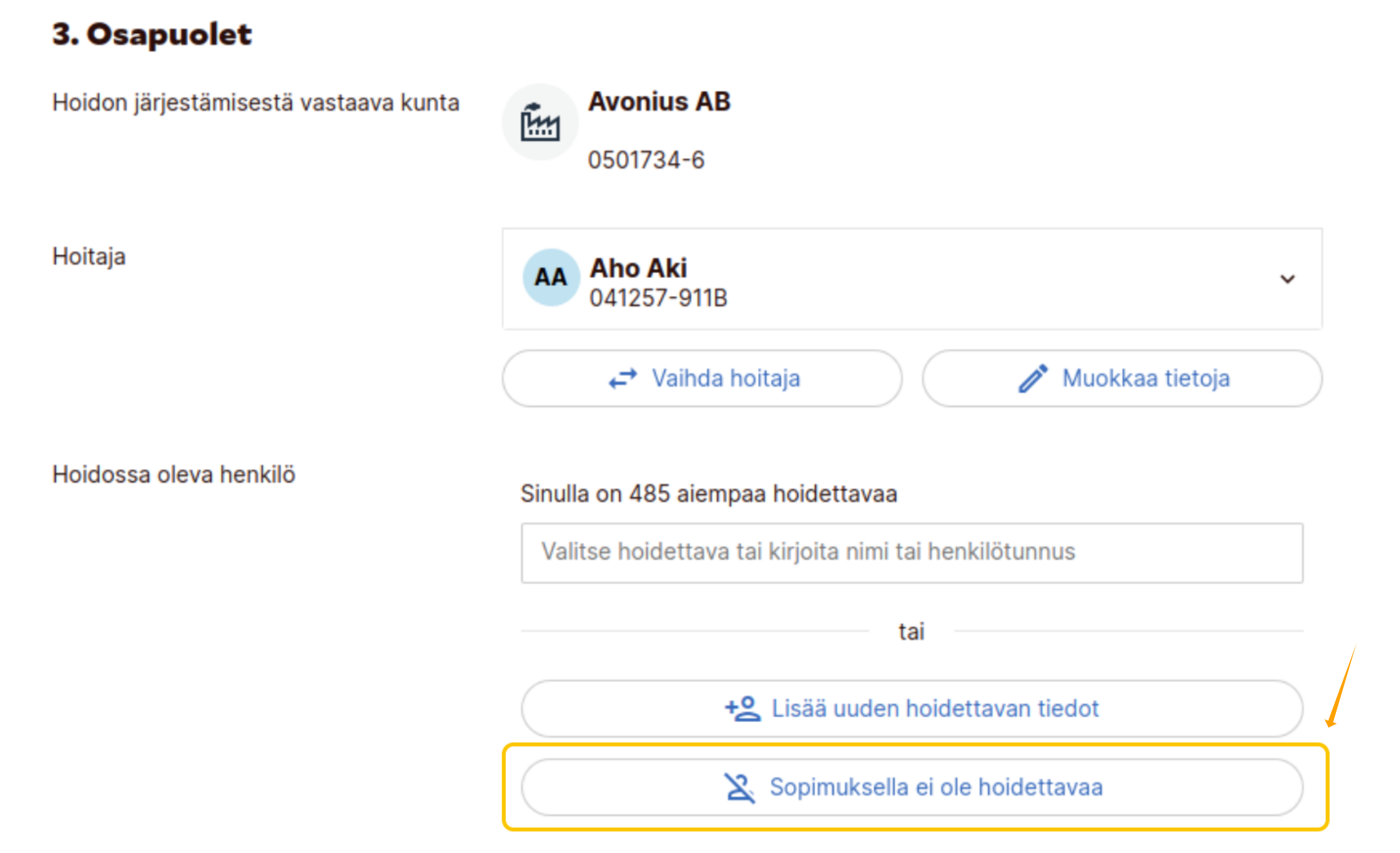The width and height of the screenshot is (1400, 853).
Task: Click the pencil icon in Muokkaa tietoja
Action: point(1033,379)
